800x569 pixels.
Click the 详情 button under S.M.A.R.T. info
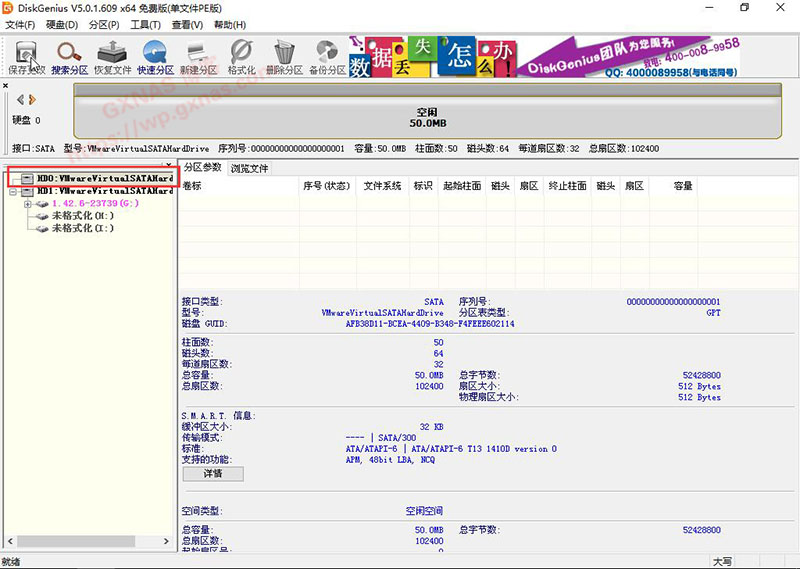[213, 474]
